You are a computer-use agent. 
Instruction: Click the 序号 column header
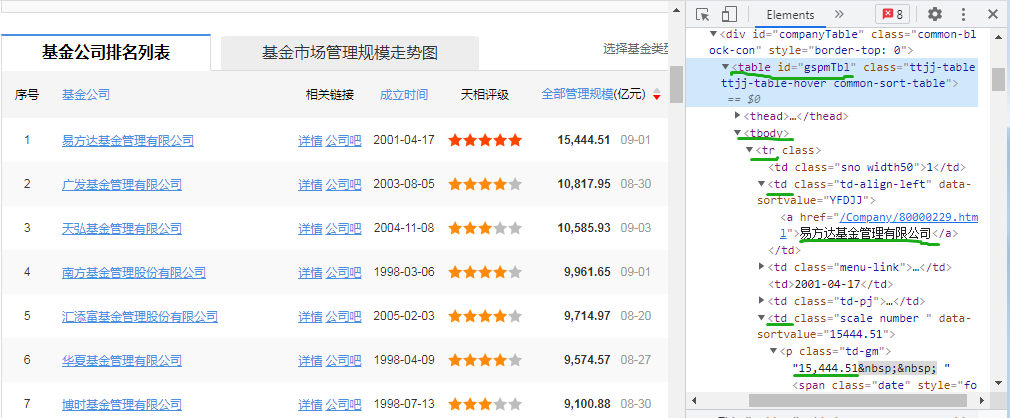coord(27,95)
